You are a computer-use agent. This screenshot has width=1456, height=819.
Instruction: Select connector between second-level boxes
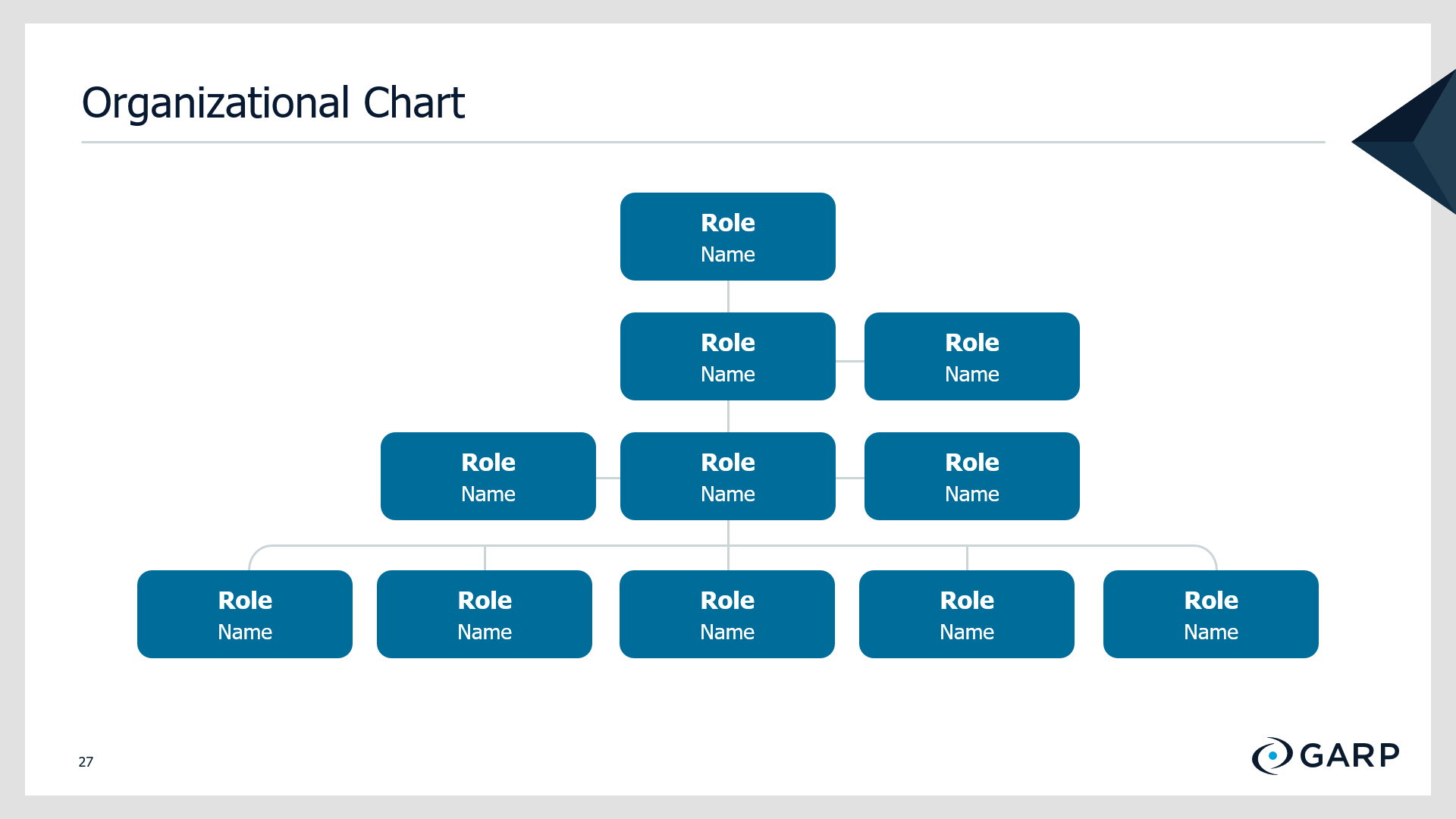pyautogui.click(x=850, y=361)
